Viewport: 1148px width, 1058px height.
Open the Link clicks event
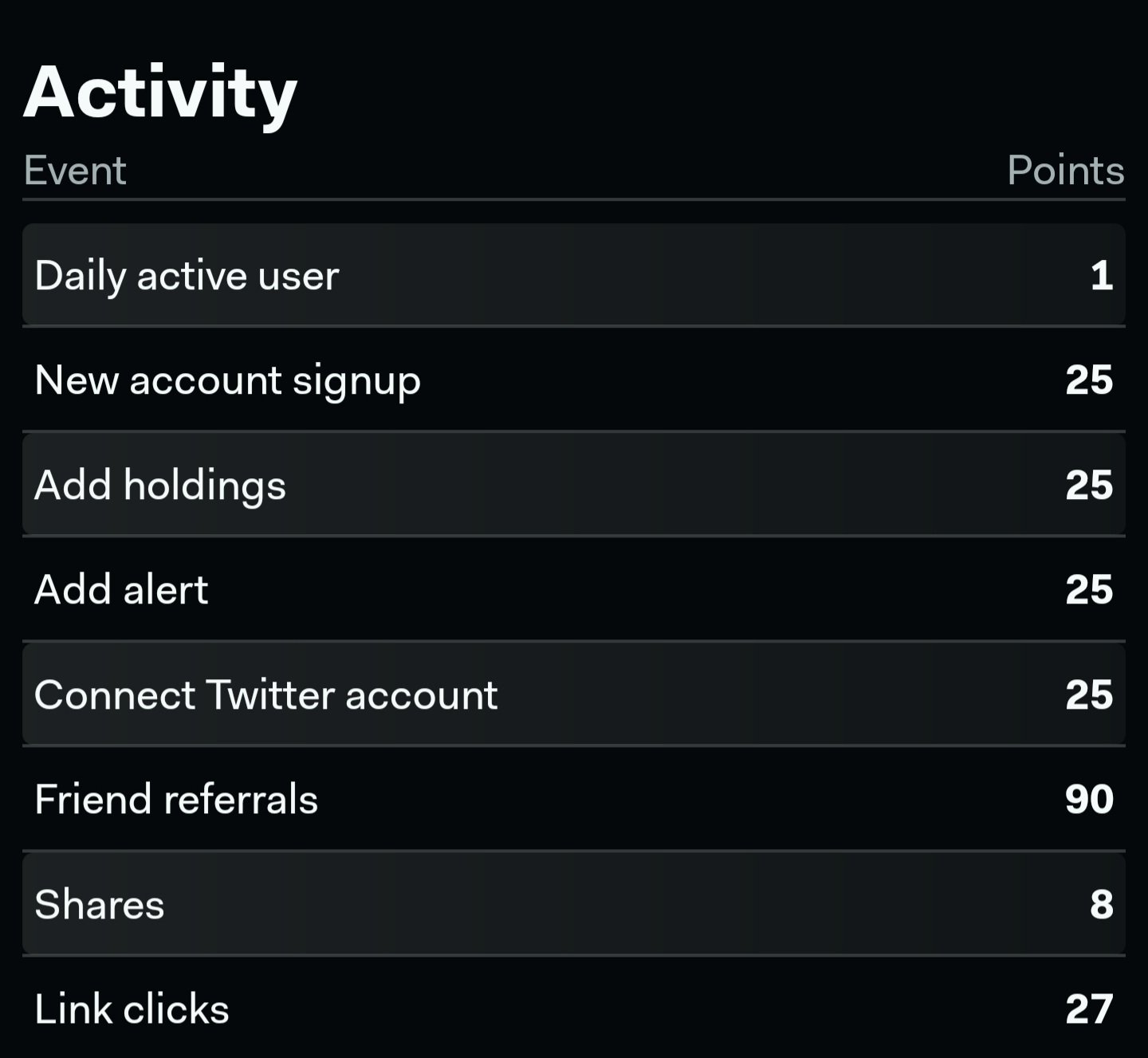pos(574,1008)
